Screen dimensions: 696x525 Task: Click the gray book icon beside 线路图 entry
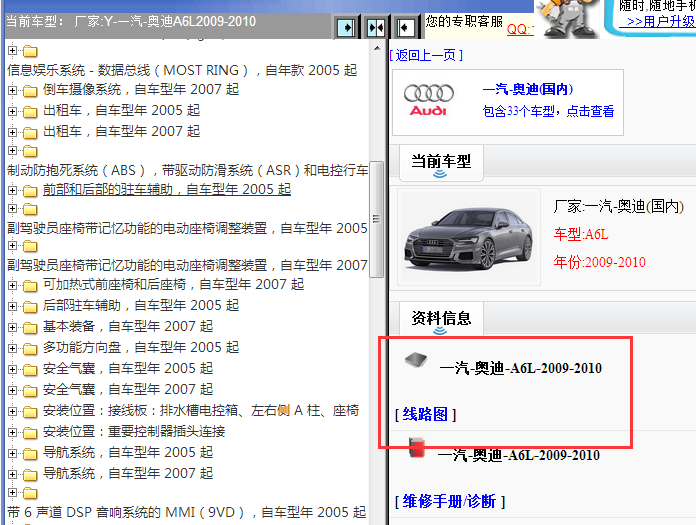[x=416, y=359]
